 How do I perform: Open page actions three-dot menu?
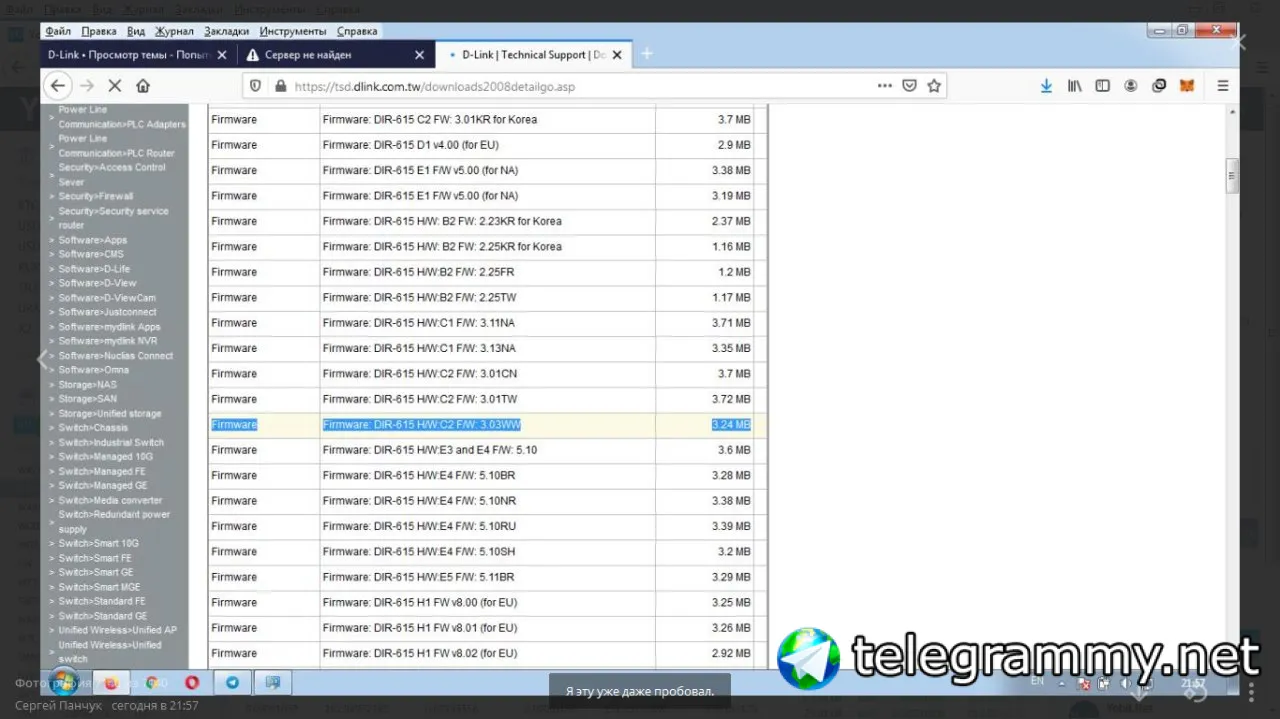[885, 86]
